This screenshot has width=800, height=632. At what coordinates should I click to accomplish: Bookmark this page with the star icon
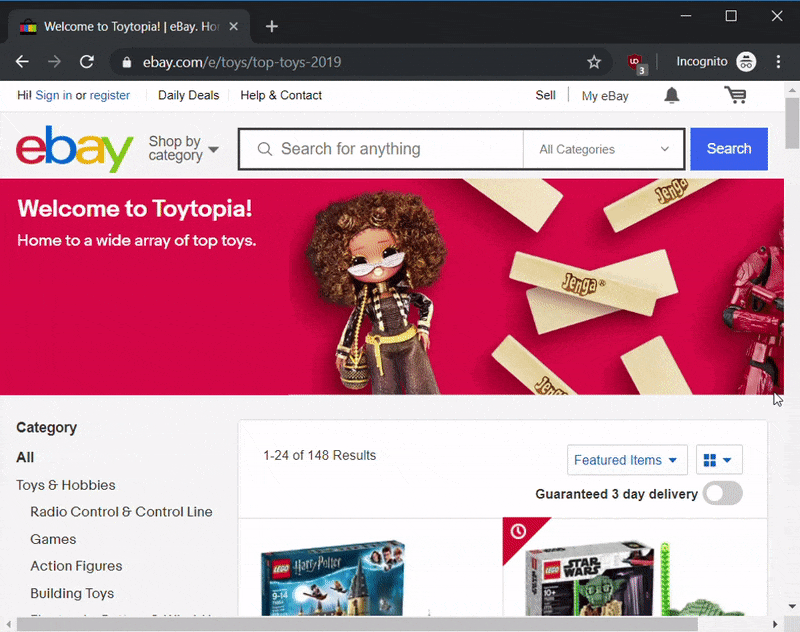click(594, 62)
